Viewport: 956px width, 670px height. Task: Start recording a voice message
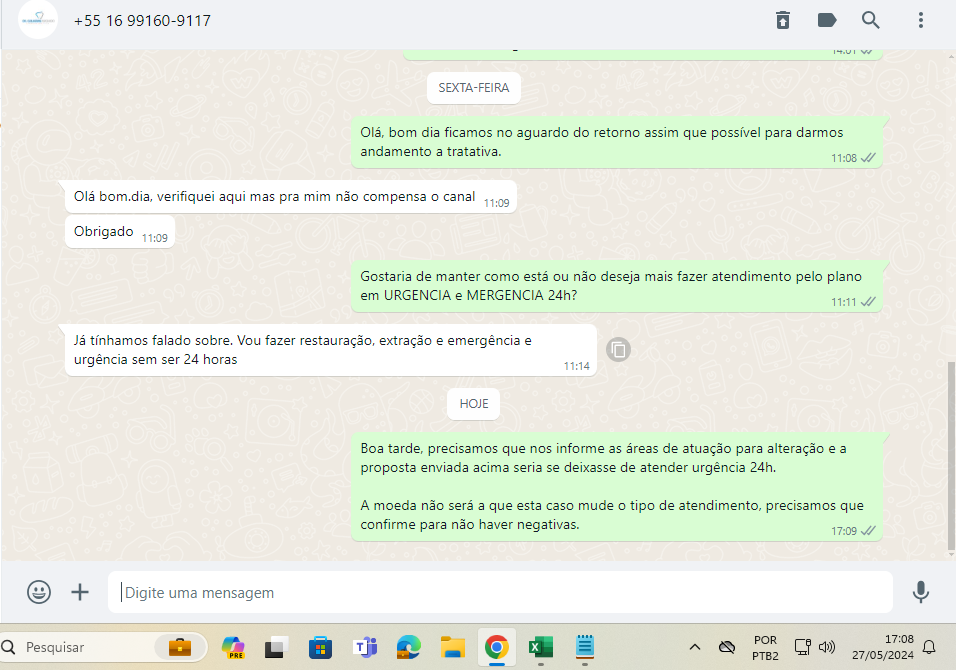(921, 592)
